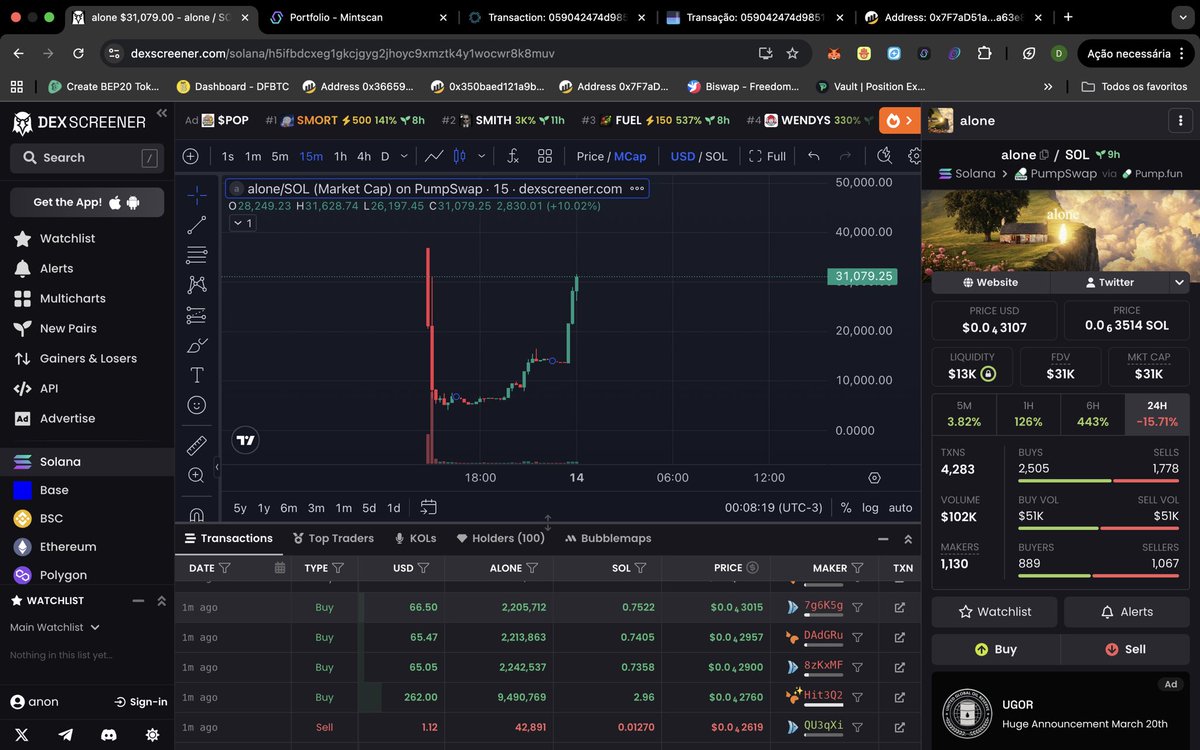Open the chart layout grid selector
This screenshot has height=750, width=1200.
pyautogui.click(x=545, y=156)
